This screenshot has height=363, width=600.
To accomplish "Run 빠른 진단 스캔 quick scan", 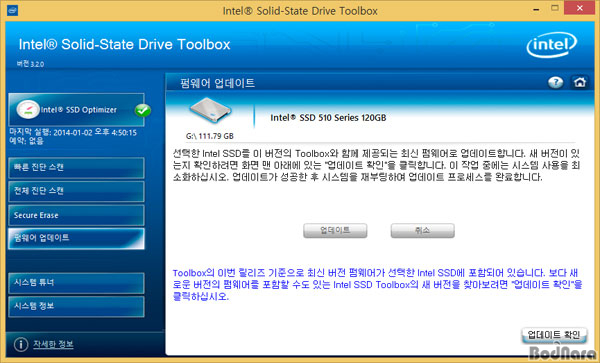I will pyautogui.click(x=76, y=168).
